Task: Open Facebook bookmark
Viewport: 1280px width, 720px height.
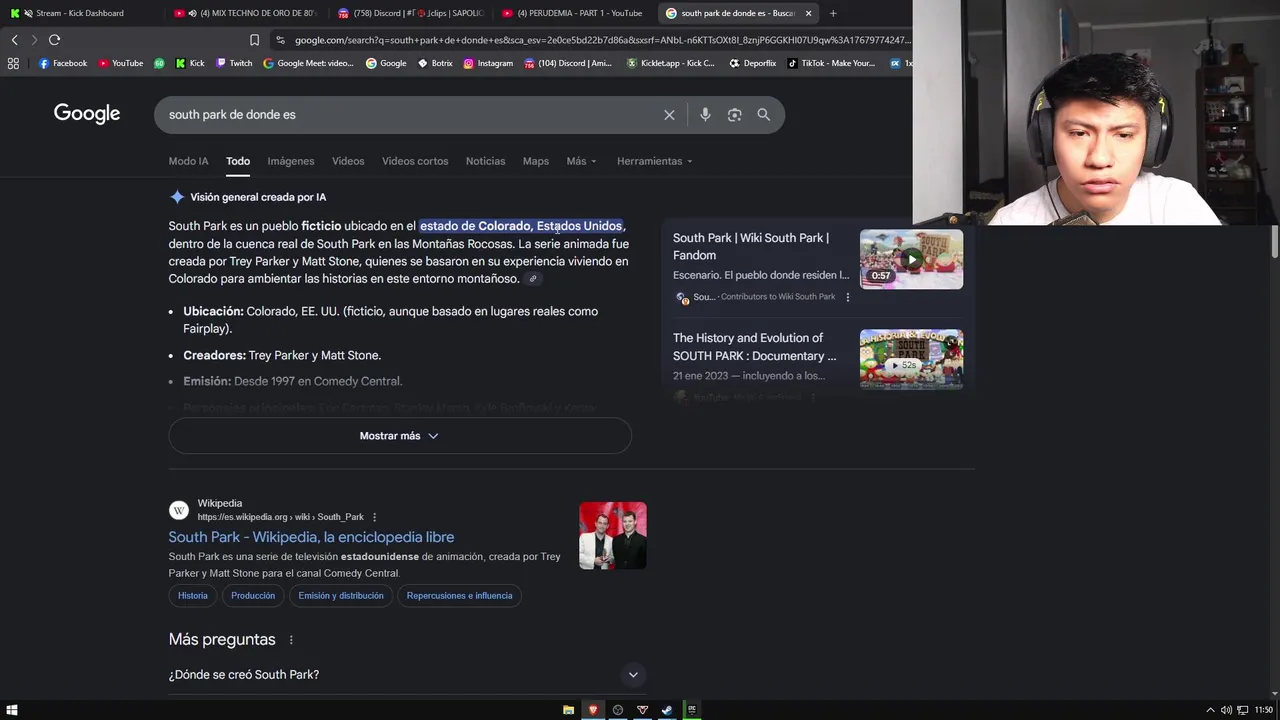Action: [63, 63]
